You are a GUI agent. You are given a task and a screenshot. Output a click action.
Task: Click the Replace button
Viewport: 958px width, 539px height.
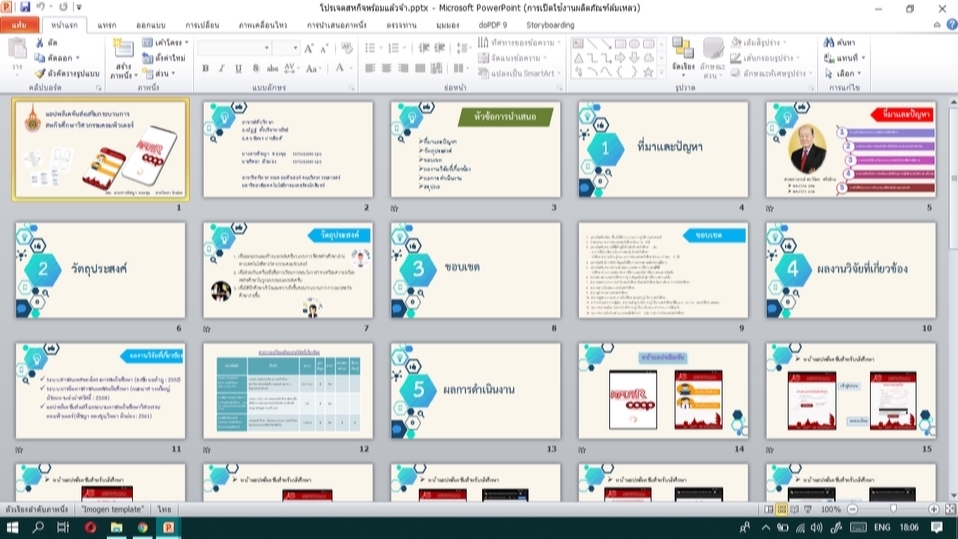(x=844, y=58)
